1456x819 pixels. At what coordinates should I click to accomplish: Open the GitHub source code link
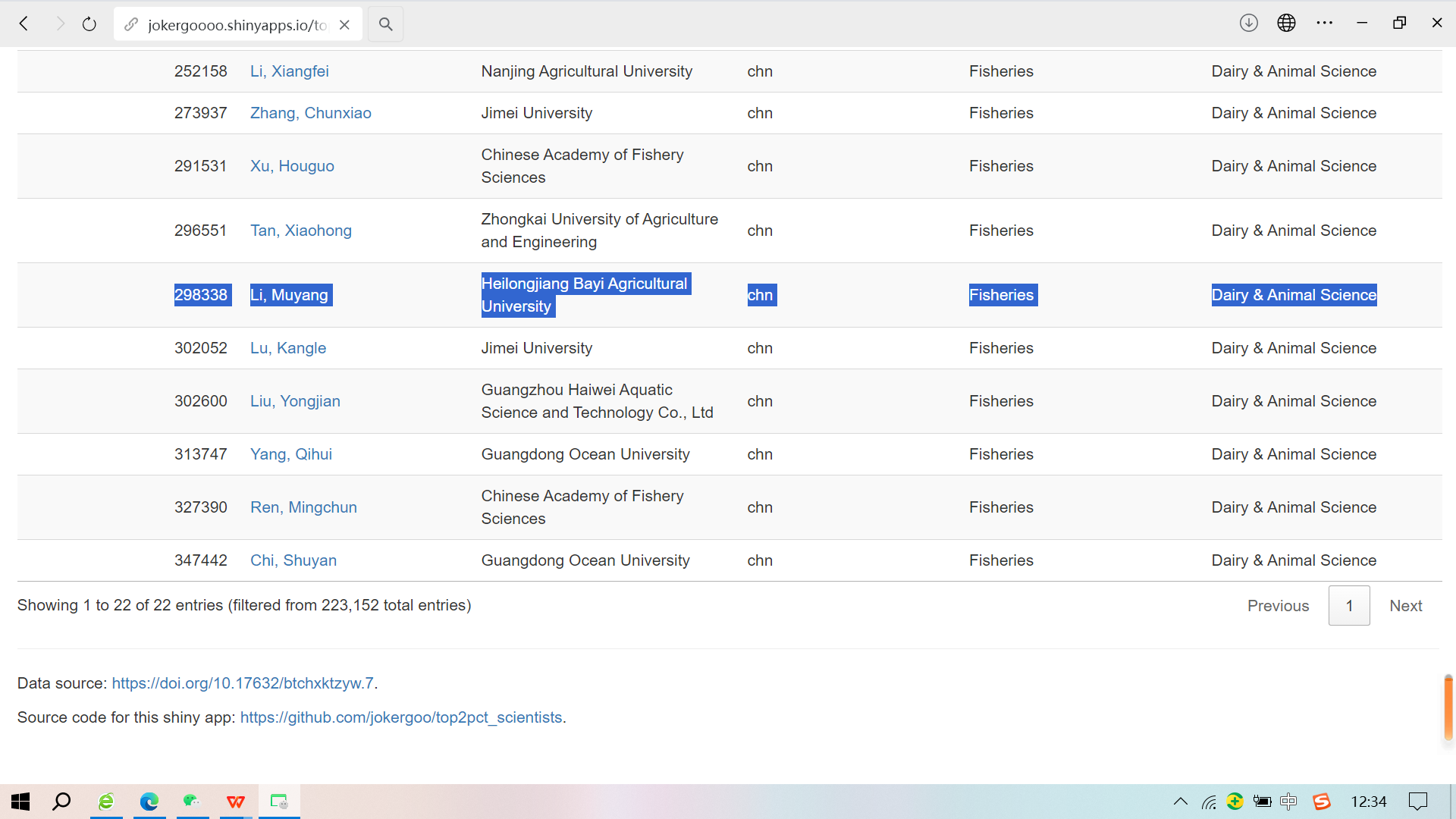pos(401,717)
